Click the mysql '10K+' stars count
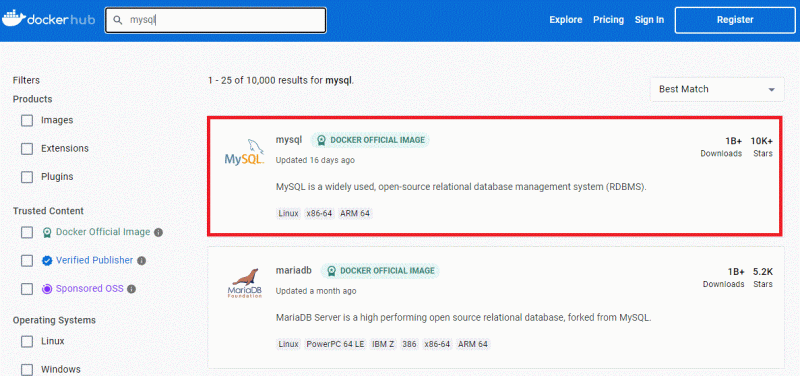800x376 pixels. pyautogui.click(x=761, y=141)
